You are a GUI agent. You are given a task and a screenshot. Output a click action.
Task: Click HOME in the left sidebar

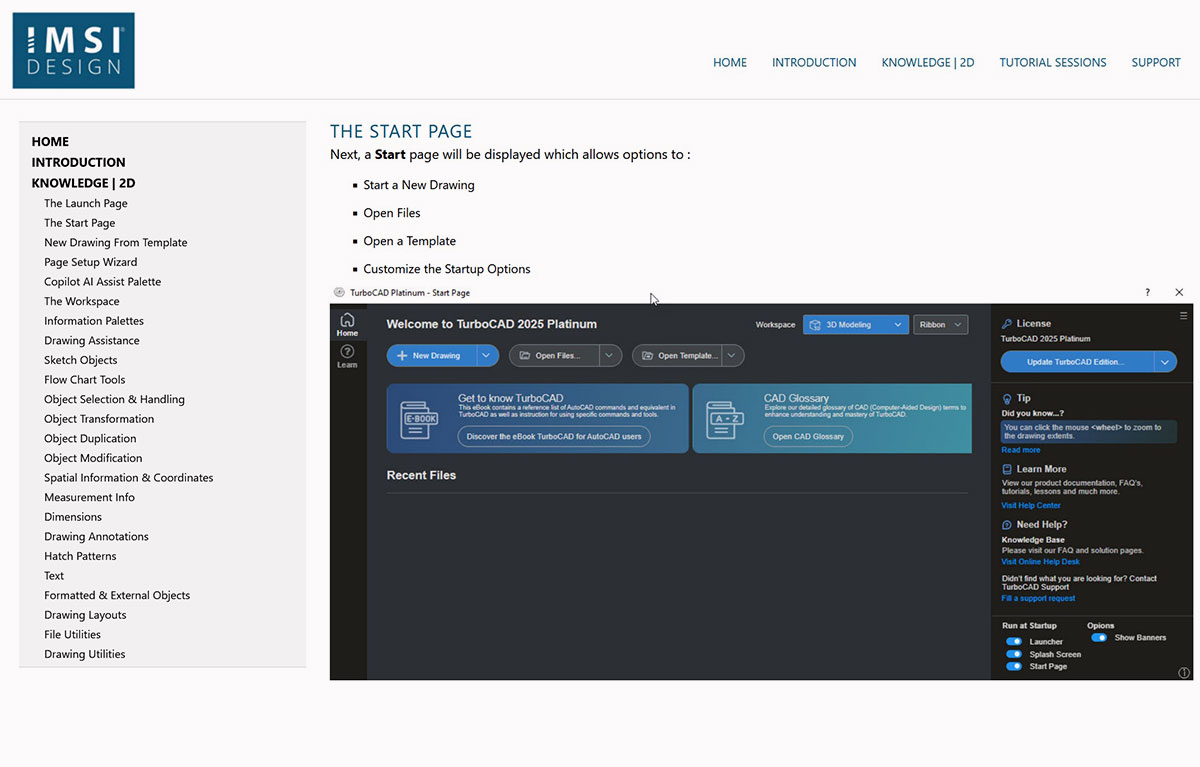pyautogui.click(x=50, y=142)
